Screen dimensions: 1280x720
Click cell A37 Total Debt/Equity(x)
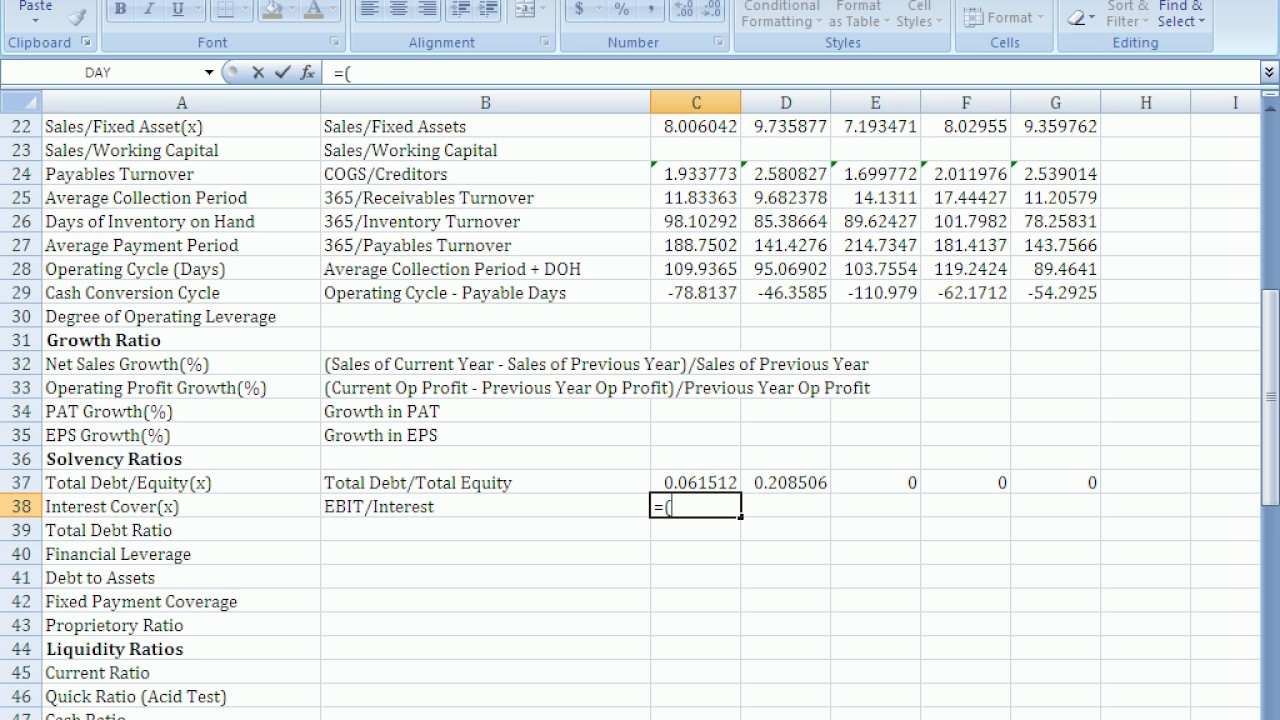(181, 482)
